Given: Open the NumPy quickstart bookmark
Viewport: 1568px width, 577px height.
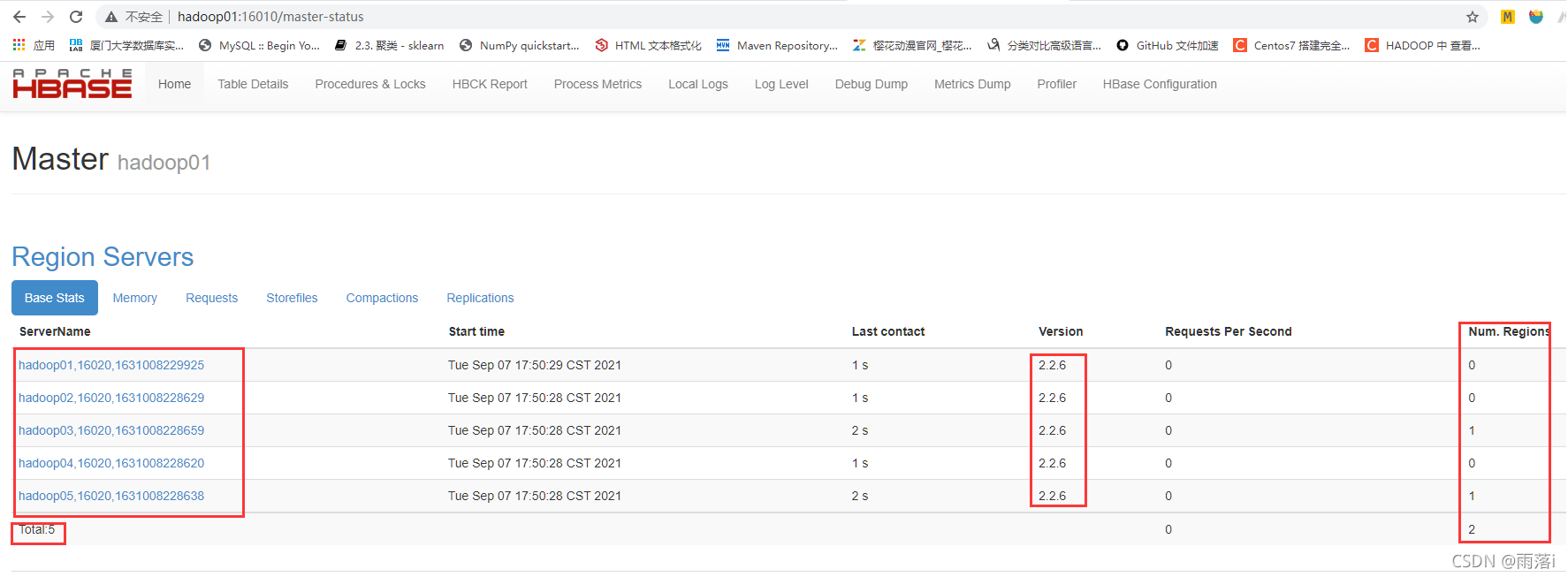Looking at the screenshot, I should pyautogui.click(x=520, y=45).
